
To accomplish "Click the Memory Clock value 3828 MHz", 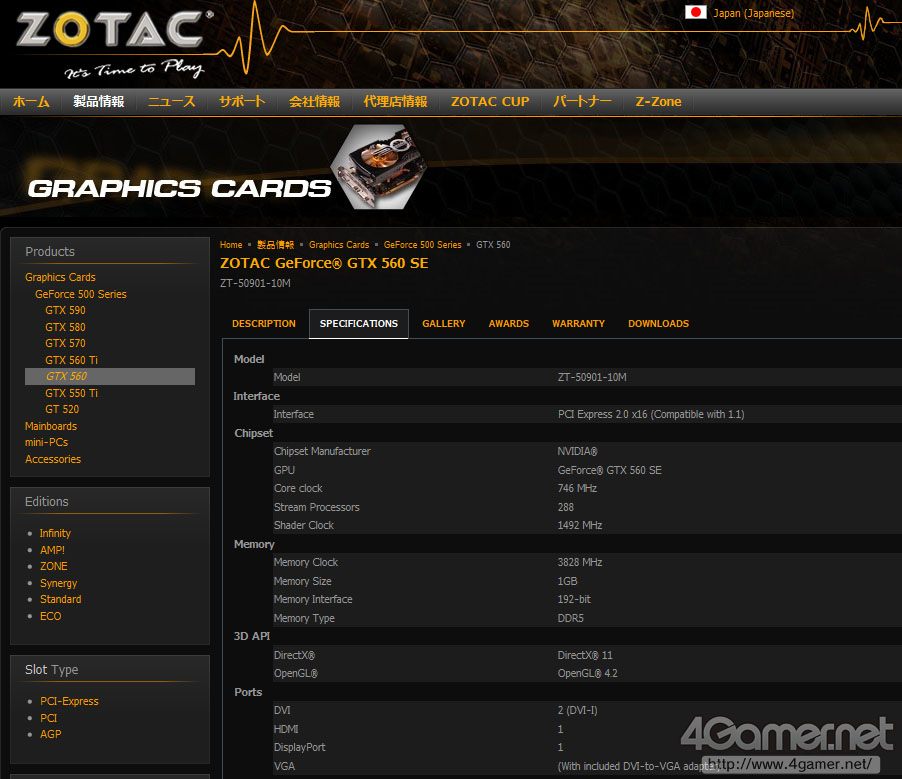I will tap(580, 562).
